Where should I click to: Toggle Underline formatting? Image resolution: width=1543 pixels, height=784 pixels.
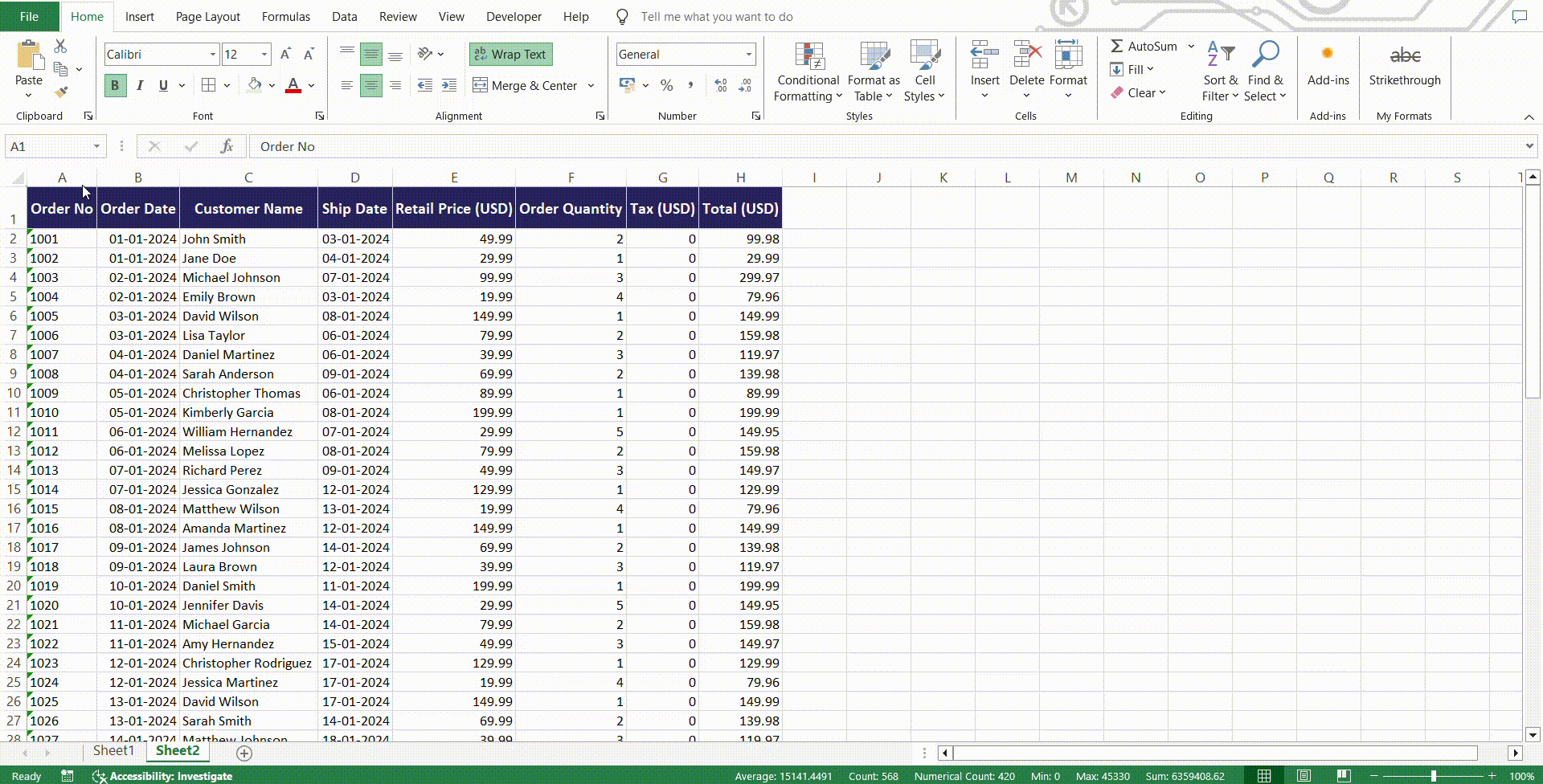pos(163,85)
